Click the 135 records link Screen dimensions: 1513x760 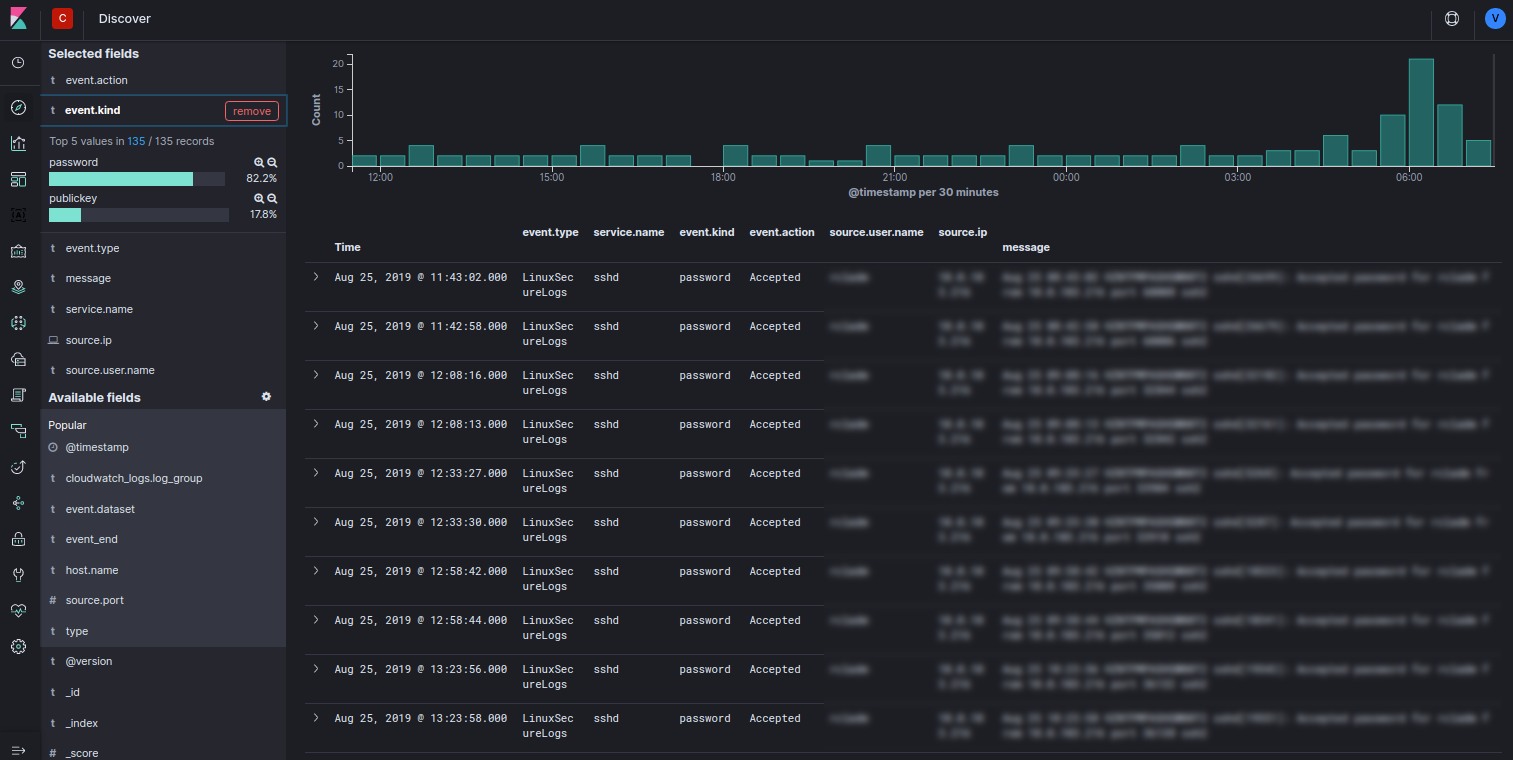(x=136, y=141)
